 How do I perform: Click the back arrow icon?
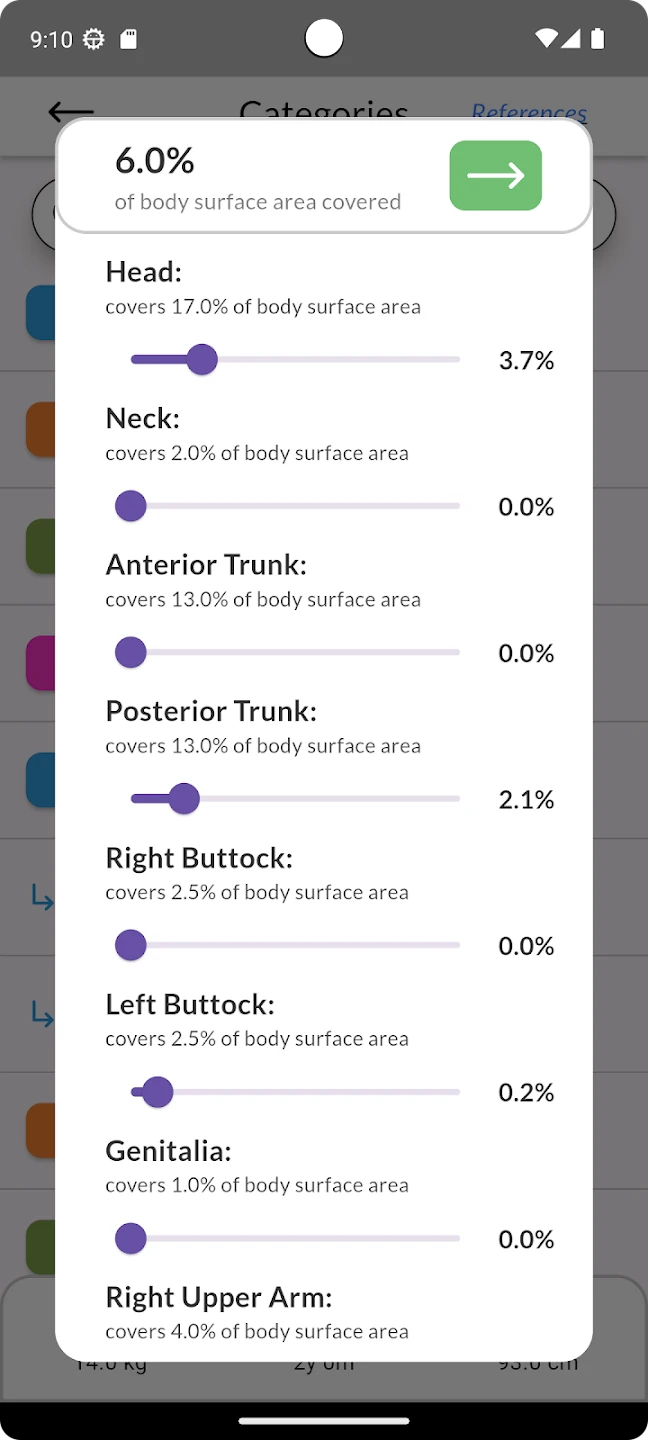point(70,111)
